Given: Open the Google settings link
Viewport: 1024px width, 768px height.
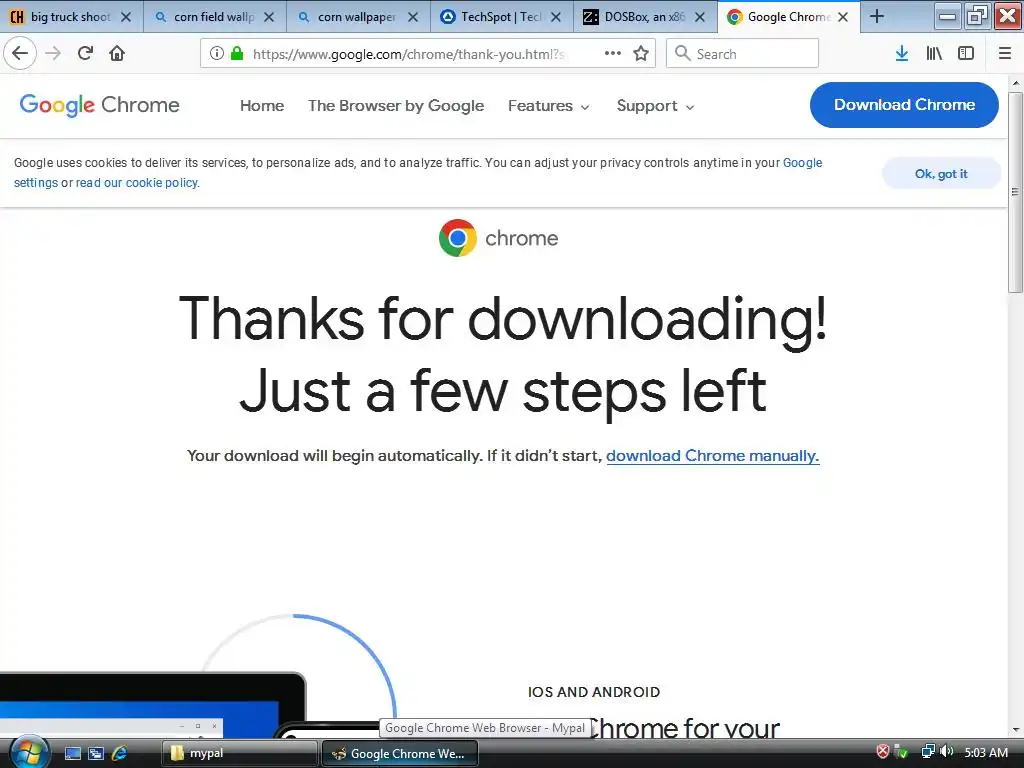Looking at the screenshot, I should tap(802, 163).
